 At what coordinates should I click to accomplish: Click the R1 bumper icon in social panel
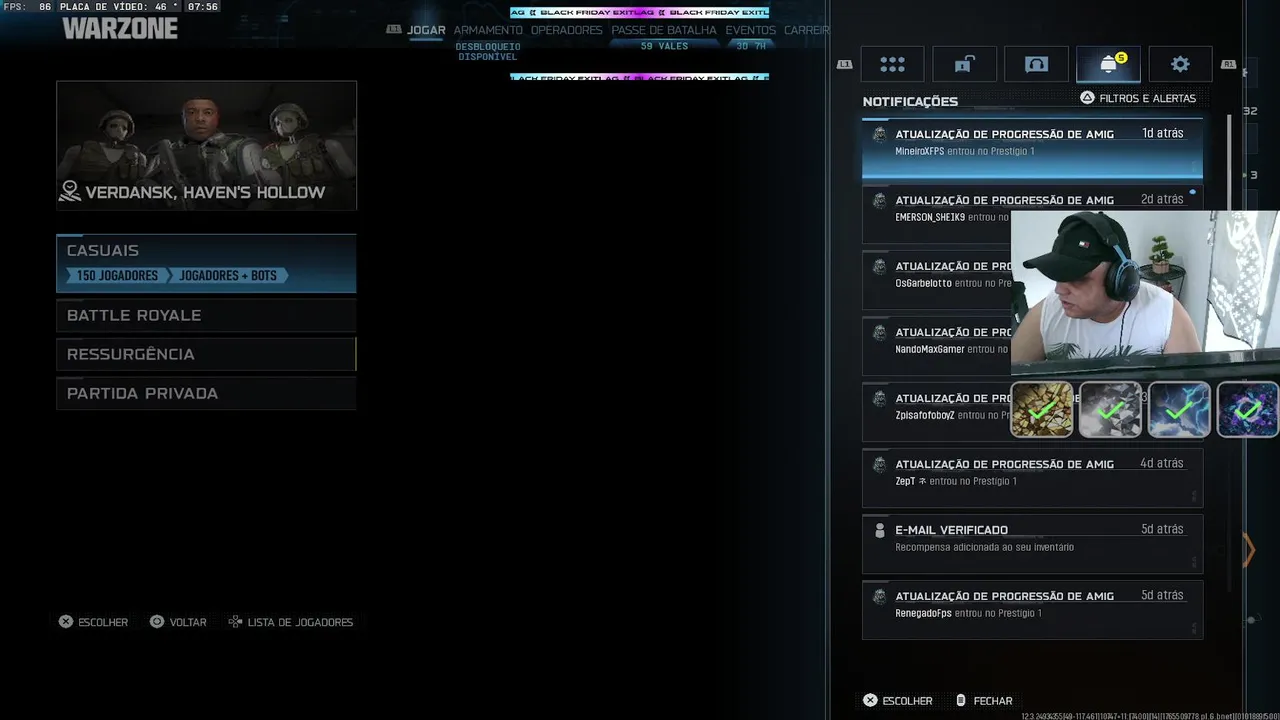tap(1229, 64)
